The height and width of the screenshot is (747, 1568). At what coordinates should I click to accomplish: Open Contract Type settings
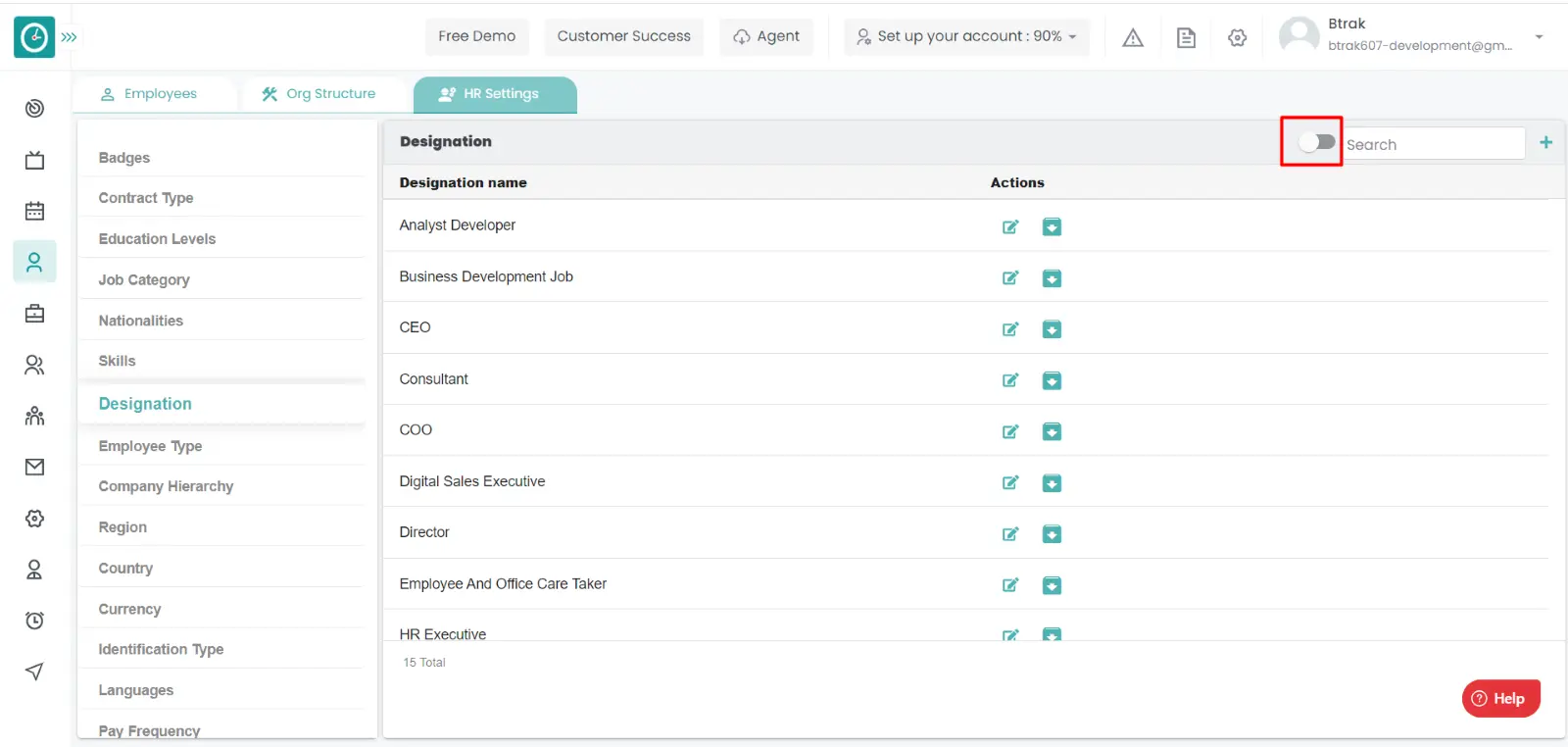point(146,198)
